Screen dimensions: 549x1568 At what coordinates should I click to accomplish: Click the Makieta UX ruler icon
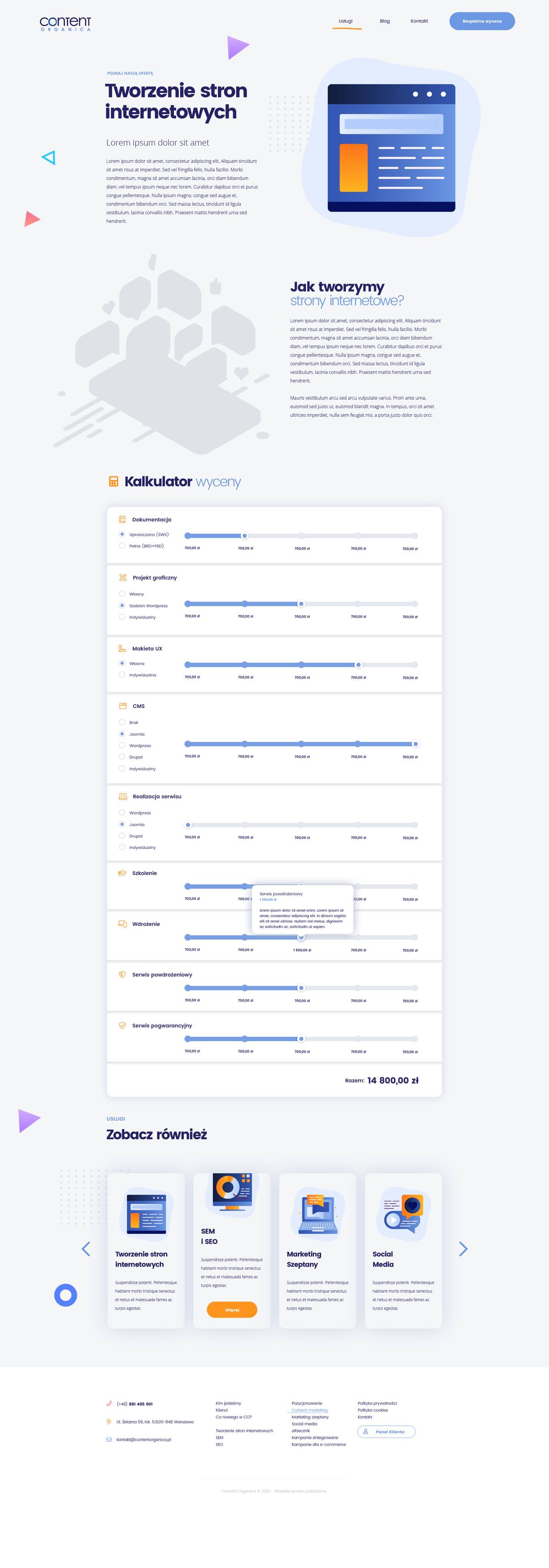coord(122,648)
